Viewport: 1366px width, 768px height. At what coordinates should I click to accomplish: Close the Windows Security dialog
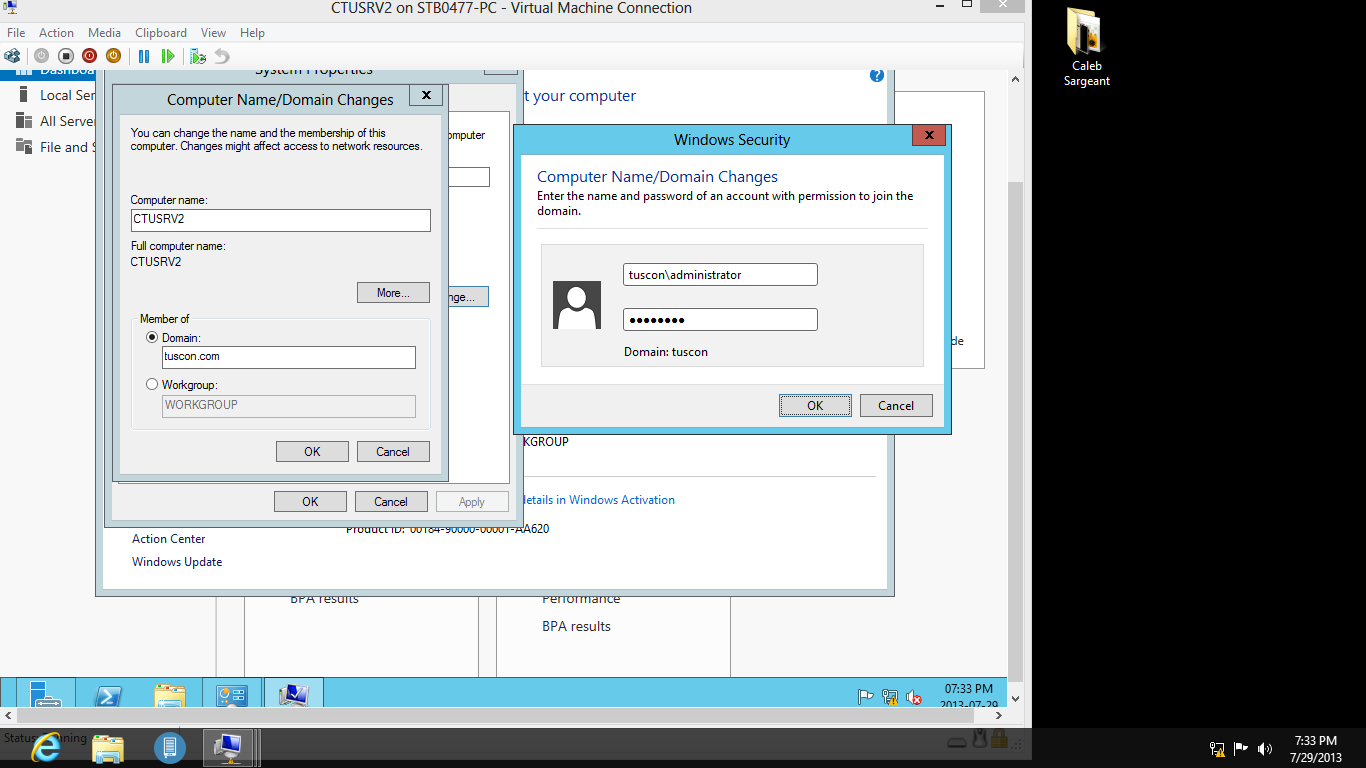point(929,135)
